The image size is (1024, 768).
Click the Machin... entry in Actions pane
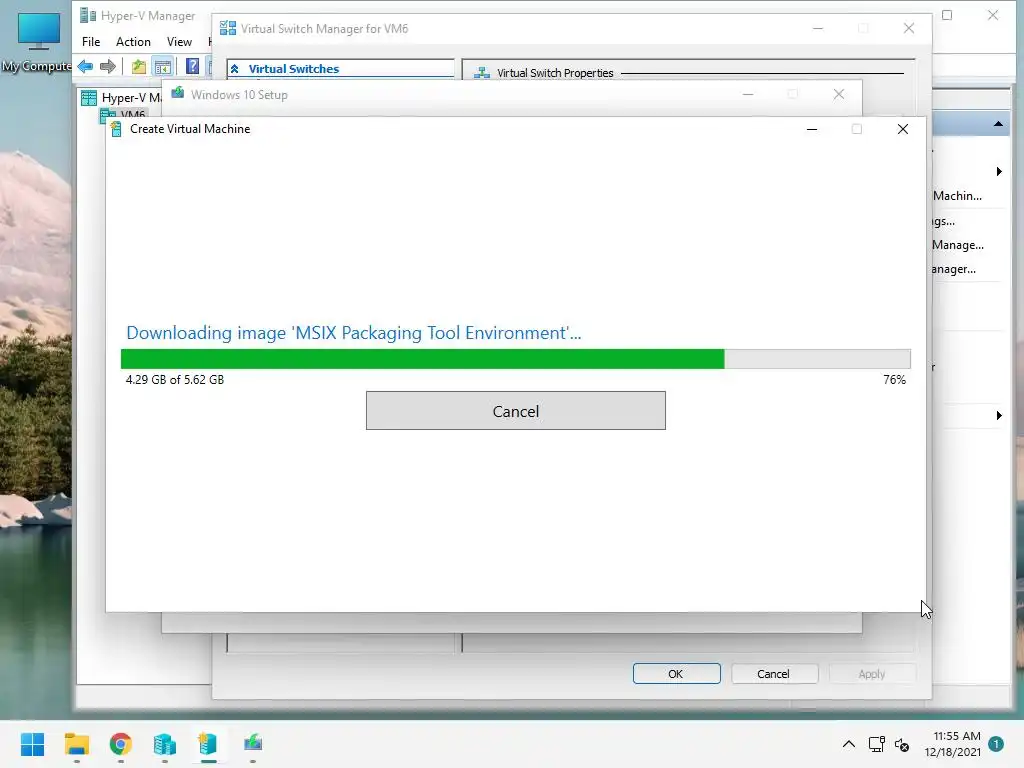(957, 196)
